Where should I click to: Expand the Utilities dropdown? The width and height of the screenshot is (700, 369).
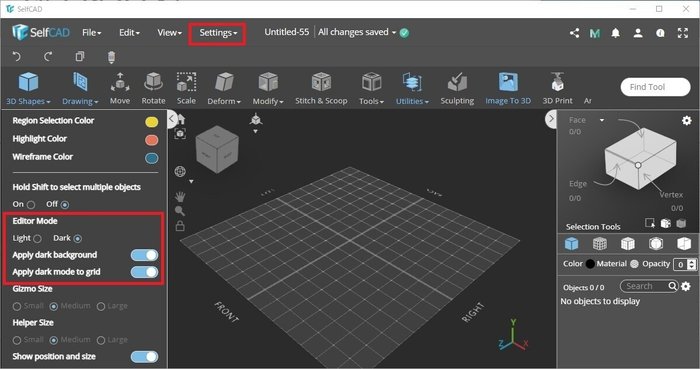click(412, 89)
